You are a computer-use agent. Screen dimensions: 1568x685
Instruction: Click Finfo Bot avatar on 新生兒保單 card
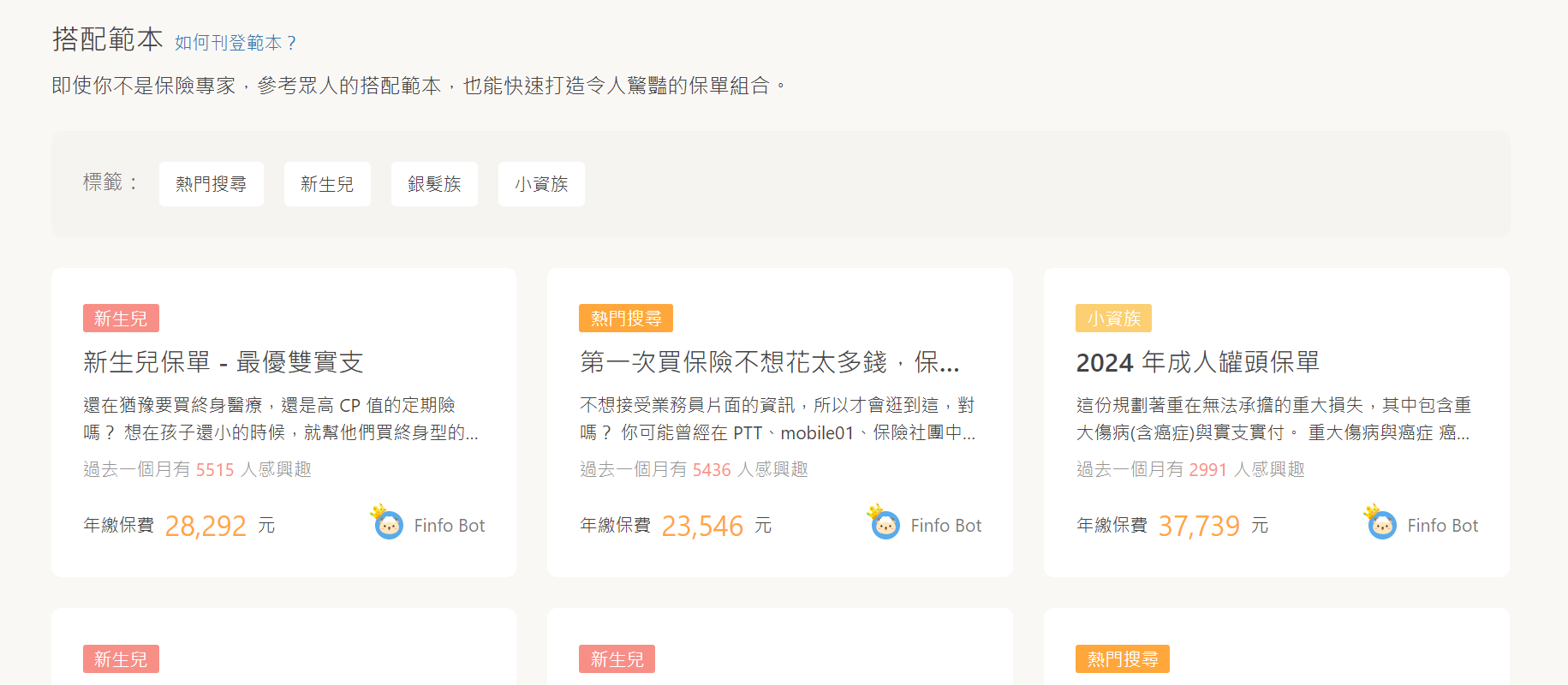[388, 522]
